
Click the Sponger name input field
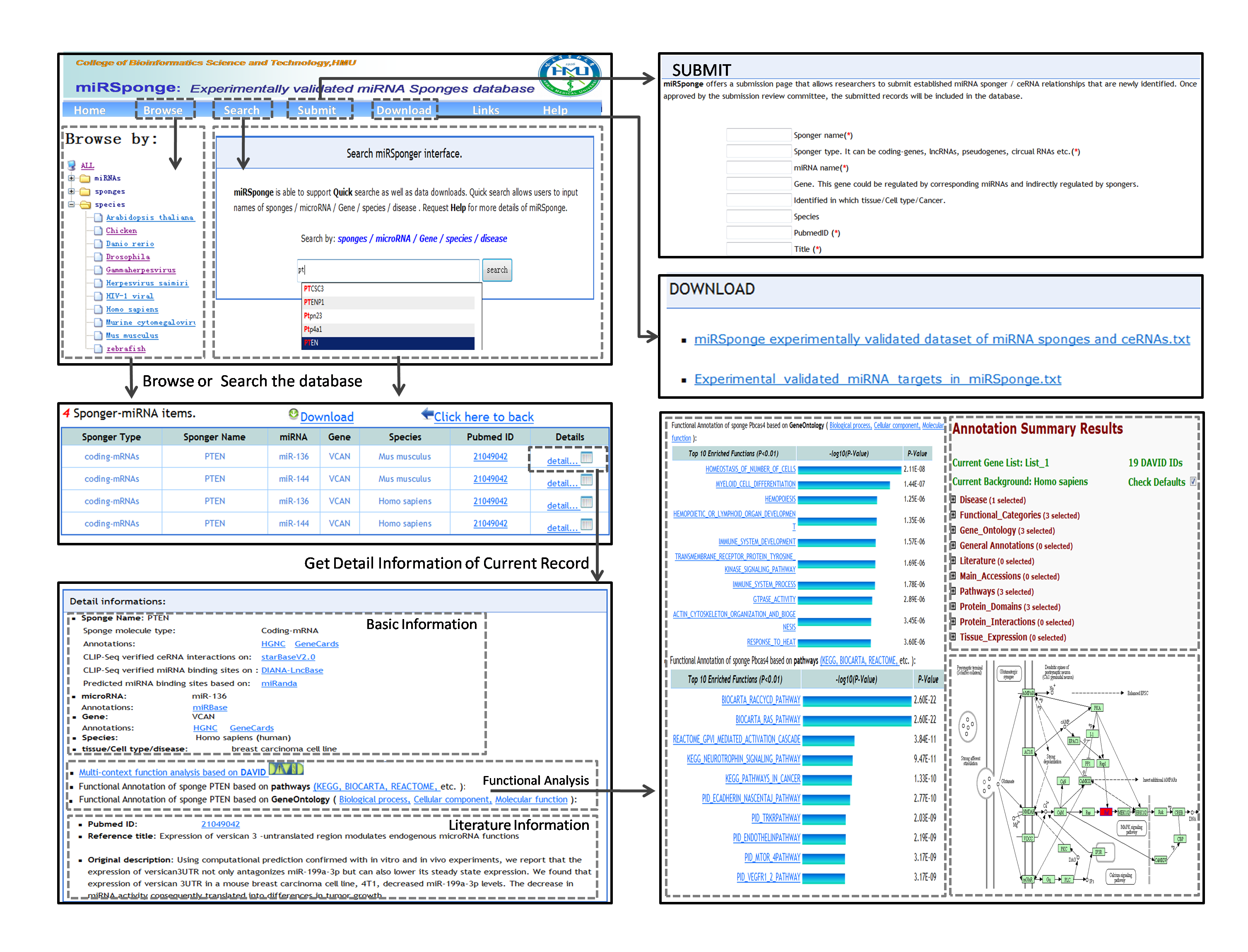(759, 135)
